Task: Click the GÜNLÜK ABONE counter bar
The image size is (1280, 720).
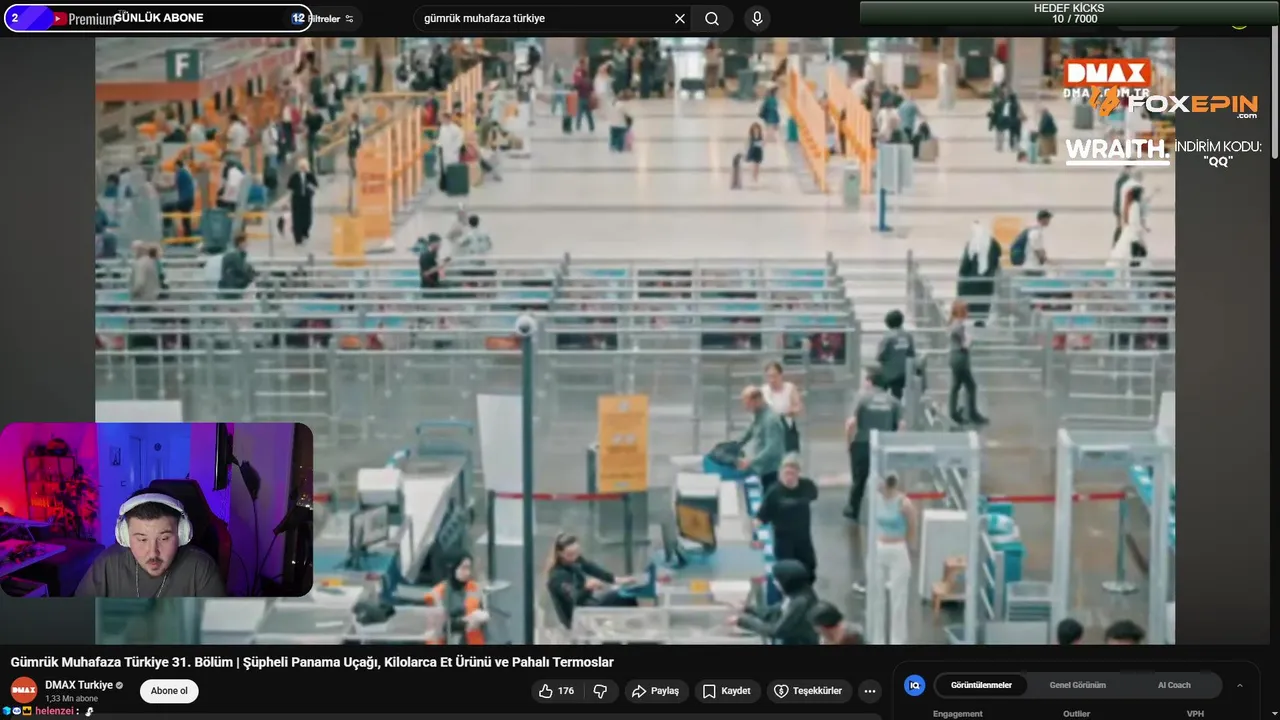Action: [x=158, y=18]
